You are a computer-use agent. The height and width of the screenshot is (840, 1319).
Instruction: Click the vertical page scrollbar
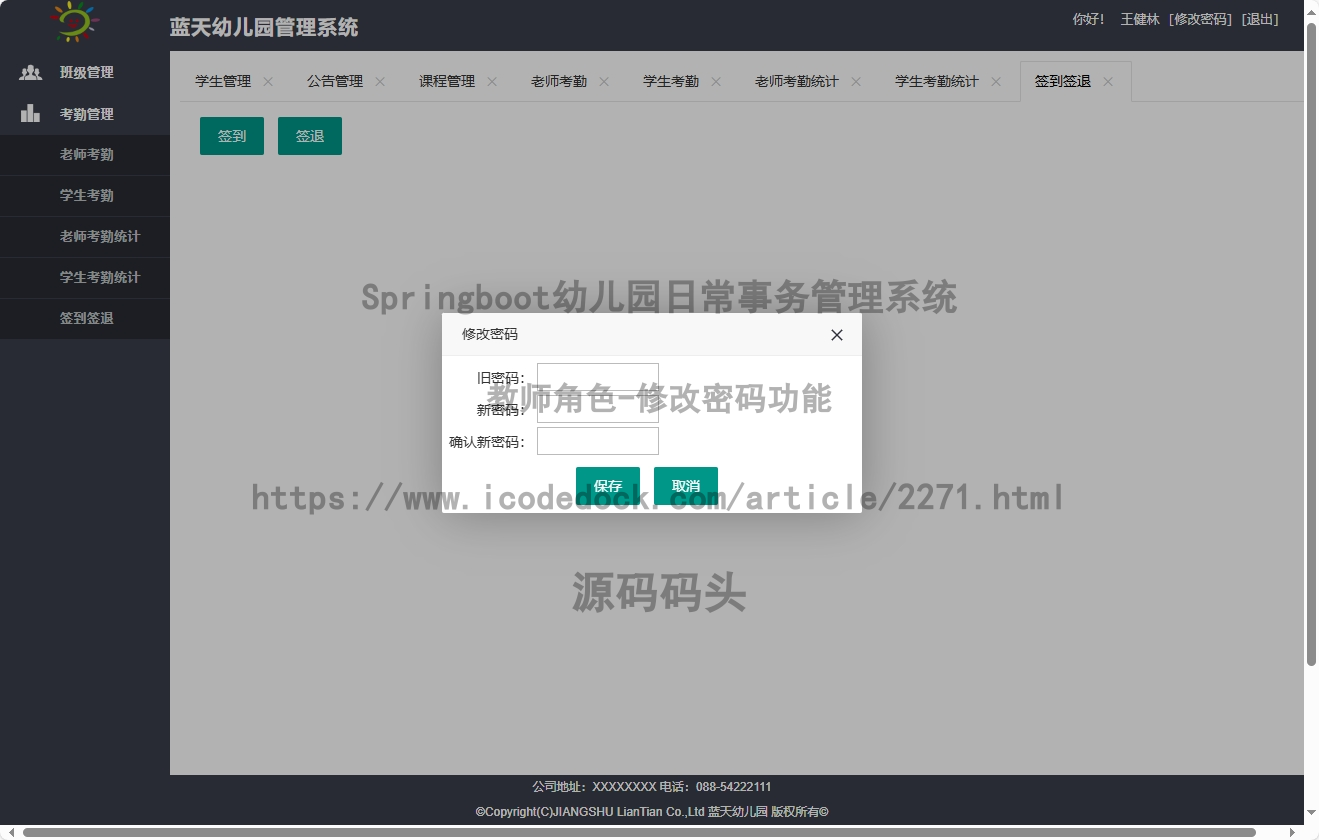(1311, 343)
